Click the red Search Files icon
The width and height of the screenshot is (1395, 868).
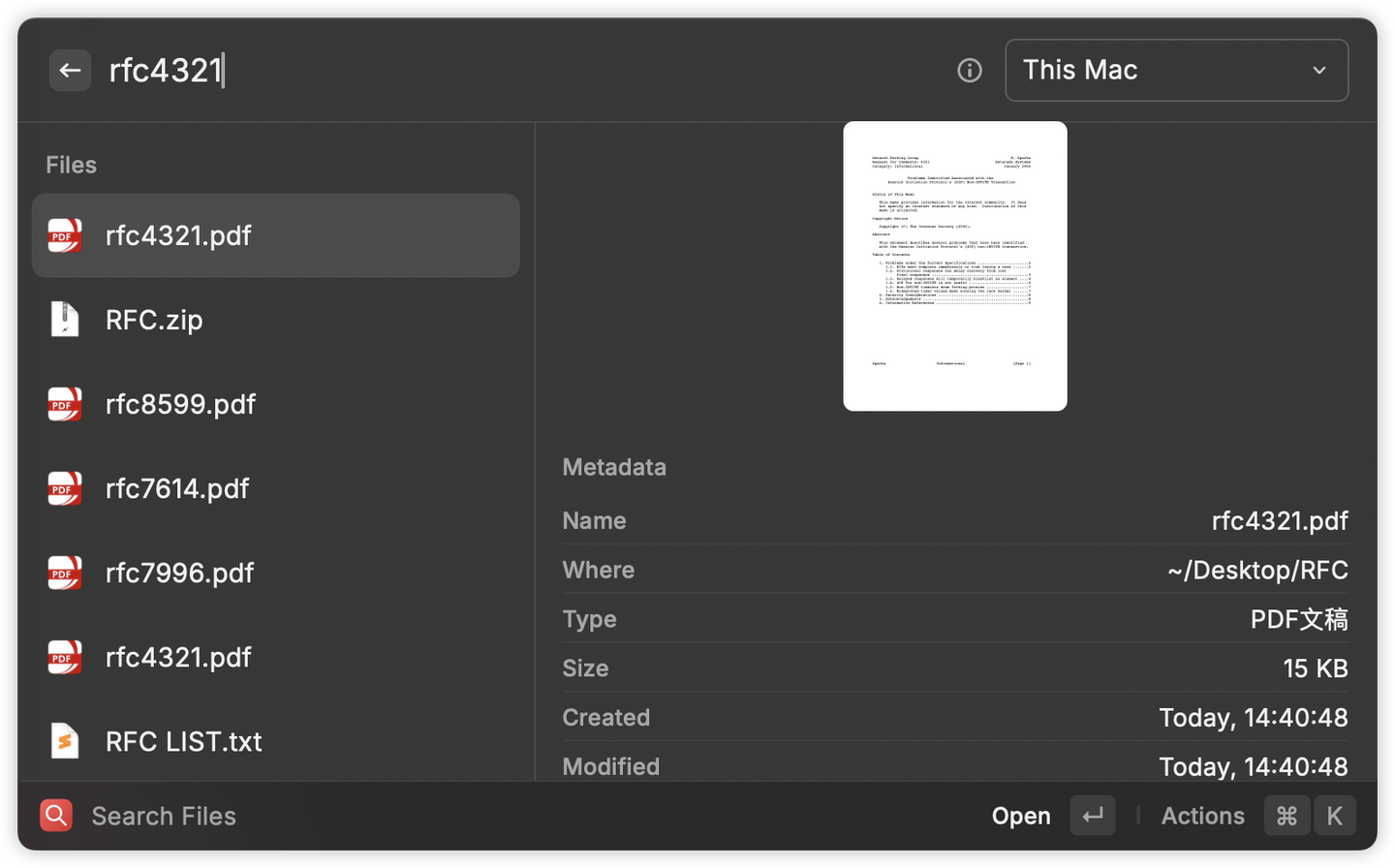tap(55, 815)
